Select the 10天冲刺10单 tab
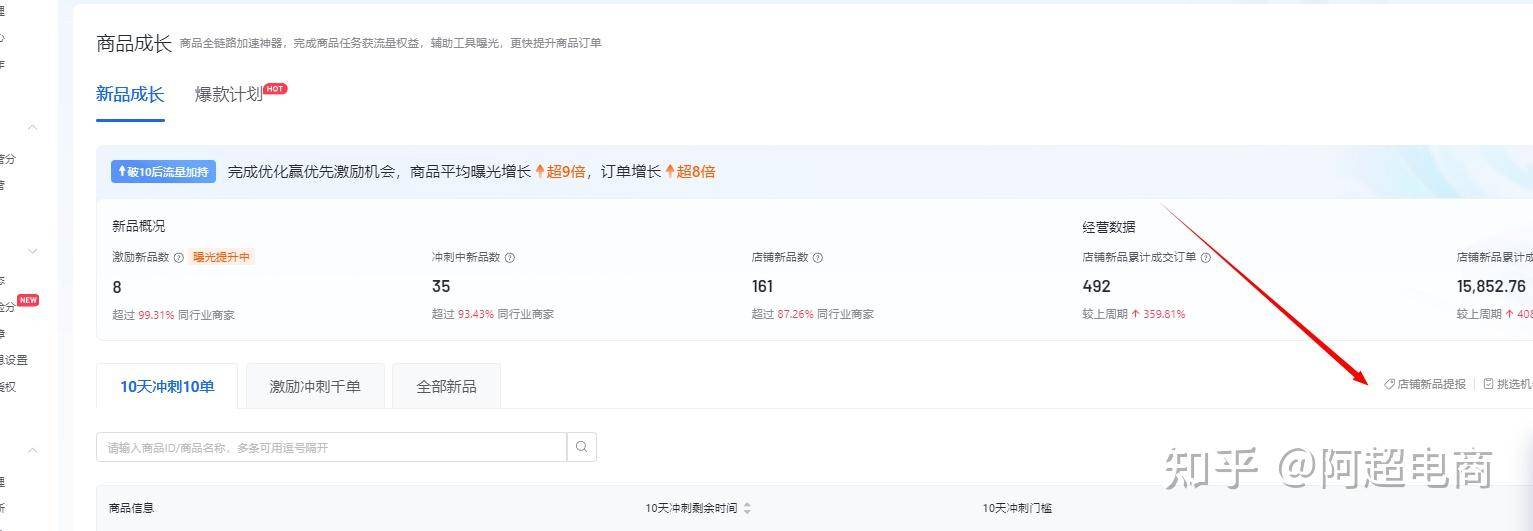This screenshot has width=1533, height=531. point(167,386)
